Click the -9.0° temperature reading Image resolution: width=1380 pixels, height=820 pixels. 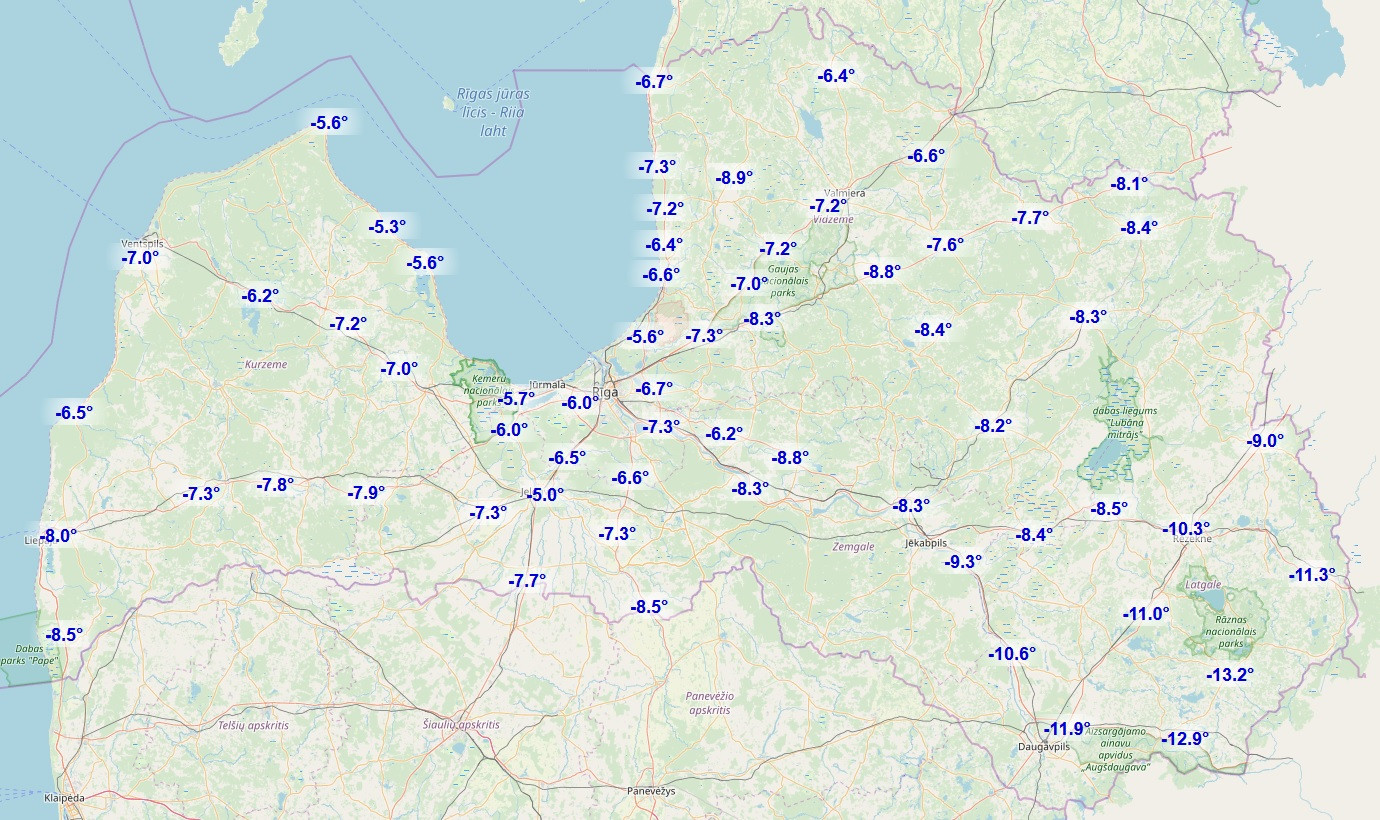1264,441
